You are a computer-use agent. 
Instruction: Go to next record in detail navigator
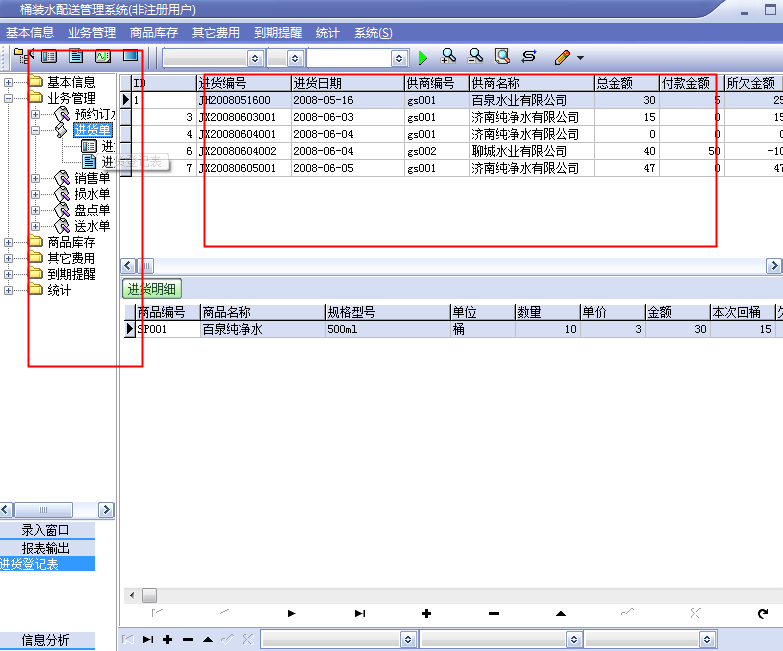tap(292, 614)
